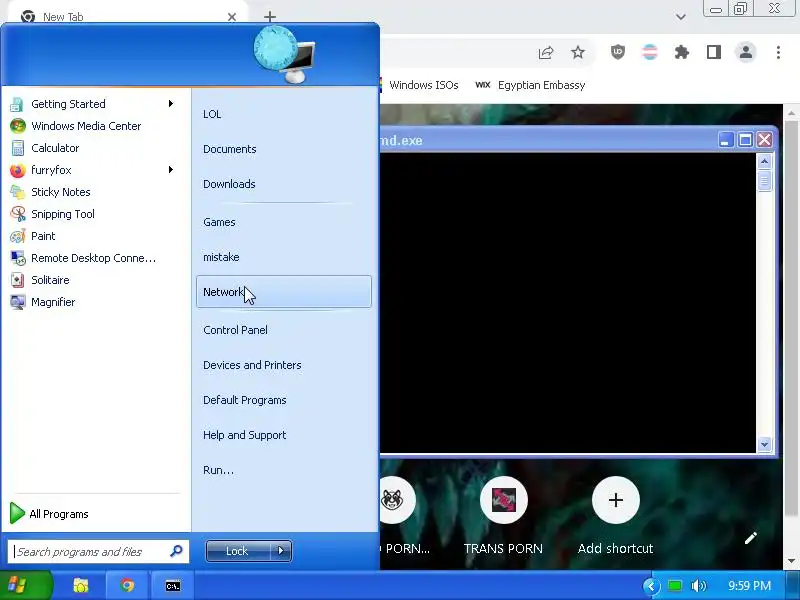Click cmd window scroll down arrow
800x600 pixels.
click(x=764, y=444)
